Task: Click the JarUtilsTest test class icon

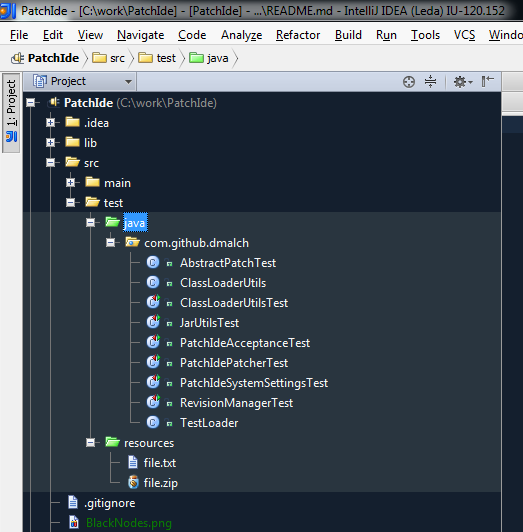Action: pyautogui.click(x=153, y=322)
